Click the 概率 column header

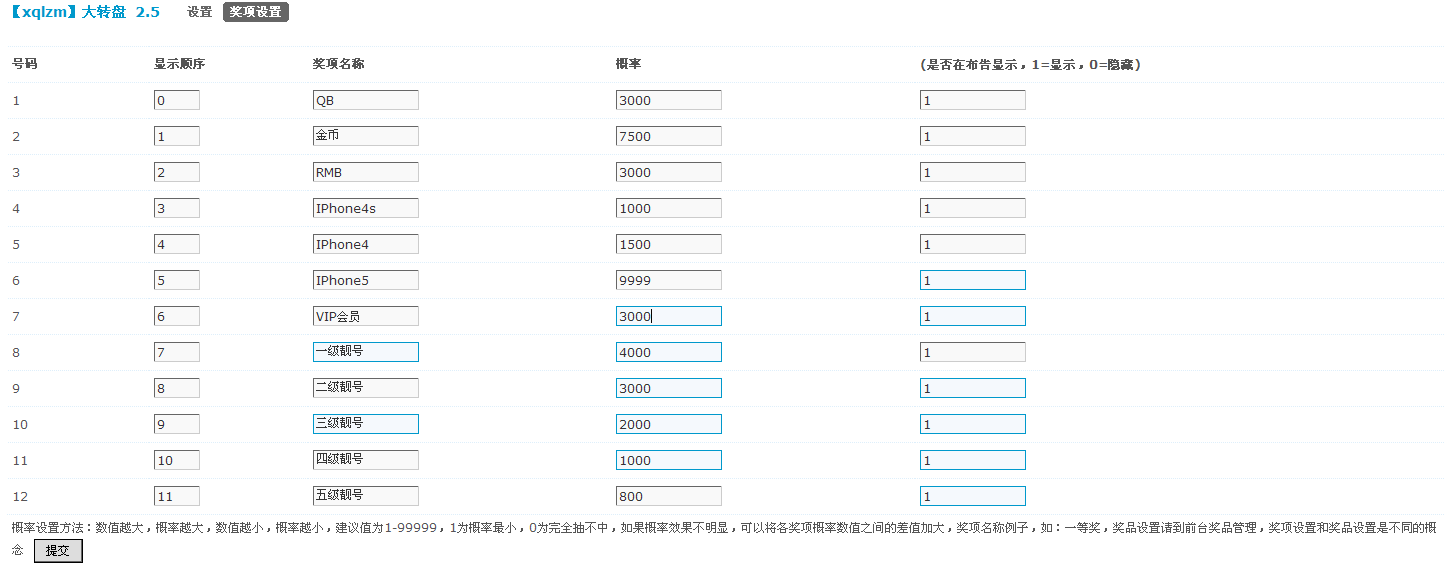628,64
